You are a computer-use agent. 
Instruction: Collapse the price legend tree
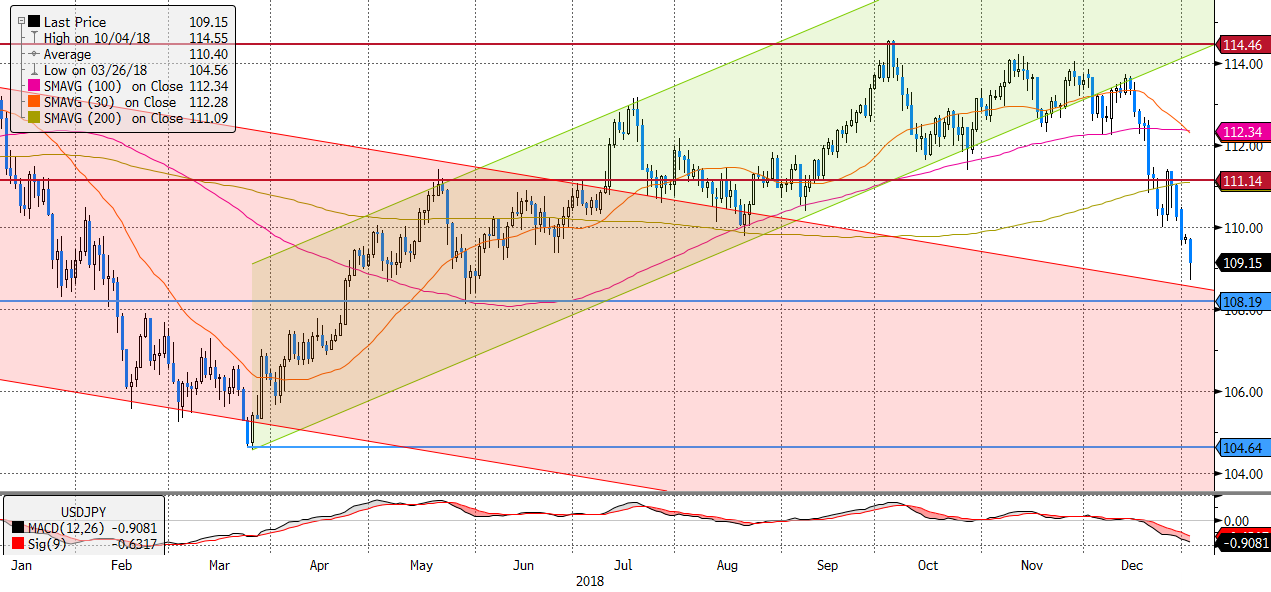(21, 22)
